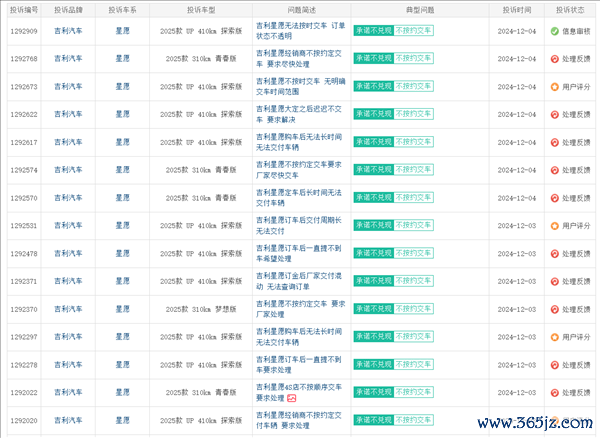Click the red status icon in row 1292570
This screenshot has width=600, height=438.
tap(554, 198)
